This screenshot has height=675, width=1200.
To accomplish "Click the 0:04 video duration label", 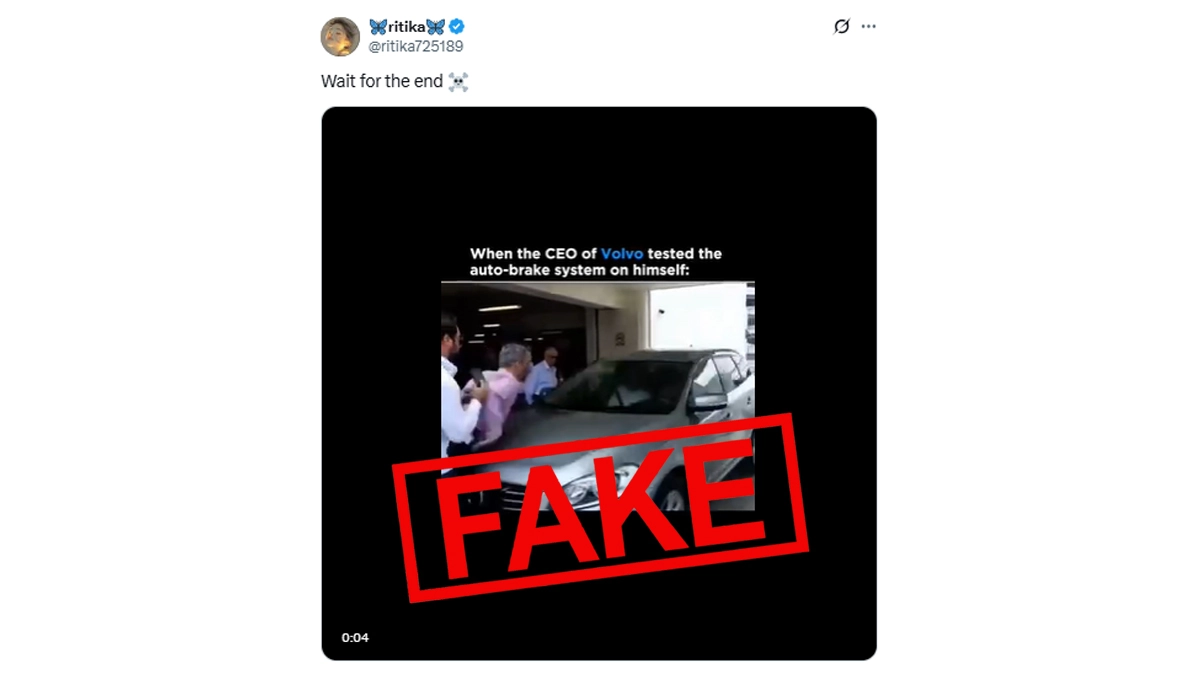I will [355, 637].
